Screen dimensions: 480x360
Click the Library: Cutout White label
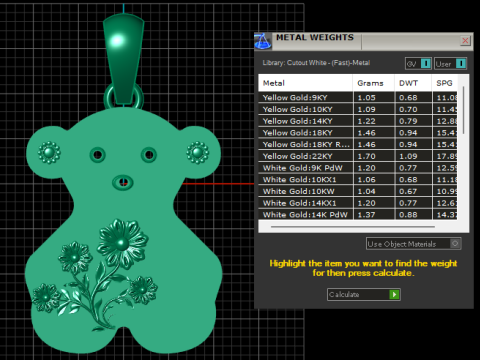316,63
